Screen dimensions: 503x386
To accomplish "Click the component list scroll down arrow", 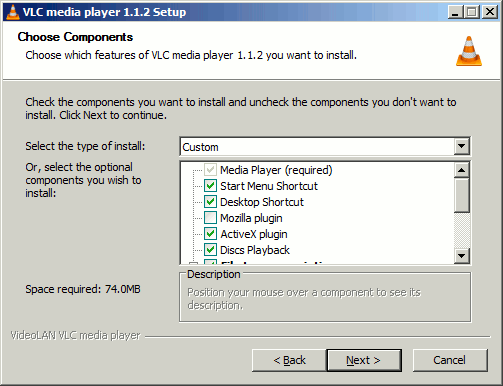I will (x=462, y=256).
